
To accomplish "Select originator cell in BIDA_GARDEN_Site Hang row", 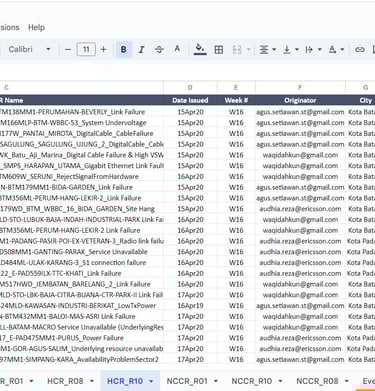I will pyautogui.click(x=300, y=209).
